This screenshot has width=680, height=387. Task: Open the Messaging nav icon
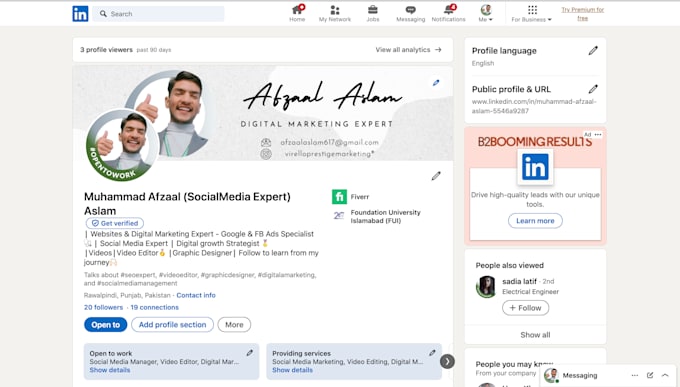(410, 13)
